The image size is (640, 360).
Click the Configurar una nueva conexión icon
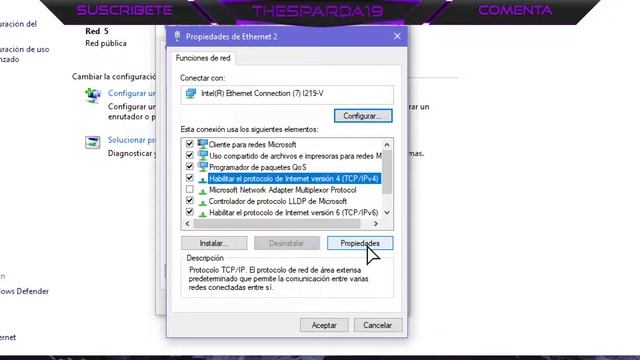(x=93, y=96)
